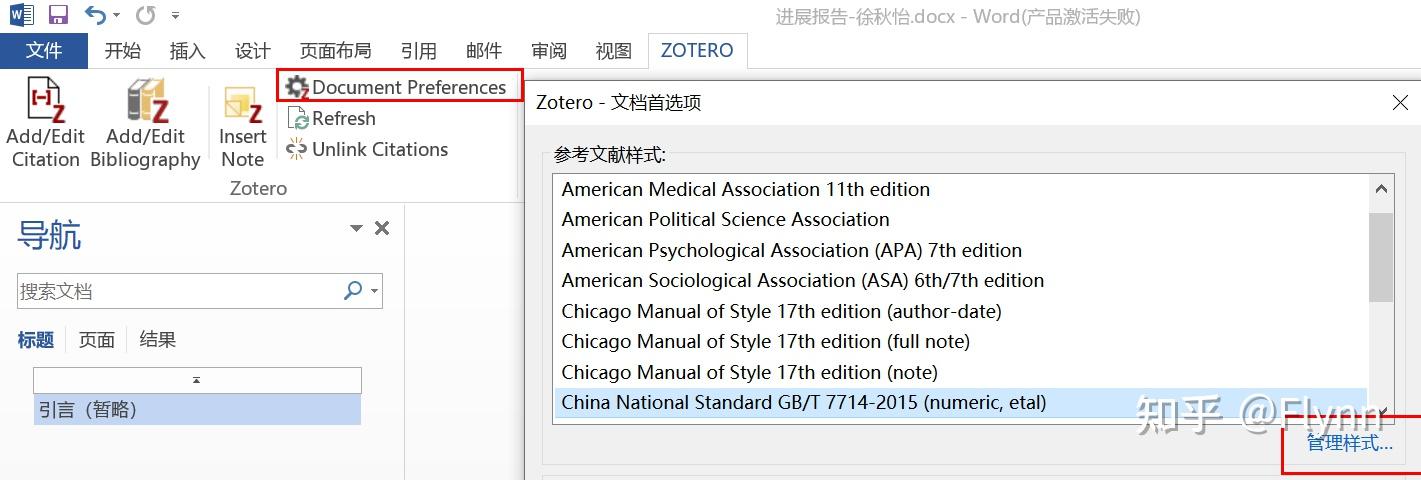
Task: Switch to the 插入 ribbon tab
Action: pos(188,51)
